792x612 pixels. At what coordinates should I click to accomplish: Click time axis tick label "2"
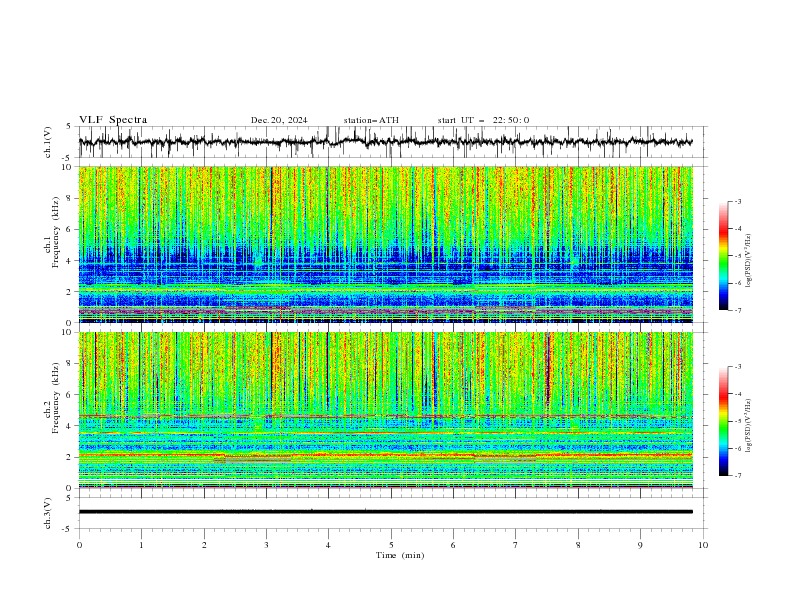pyautogui.click(x=204, y=545)
